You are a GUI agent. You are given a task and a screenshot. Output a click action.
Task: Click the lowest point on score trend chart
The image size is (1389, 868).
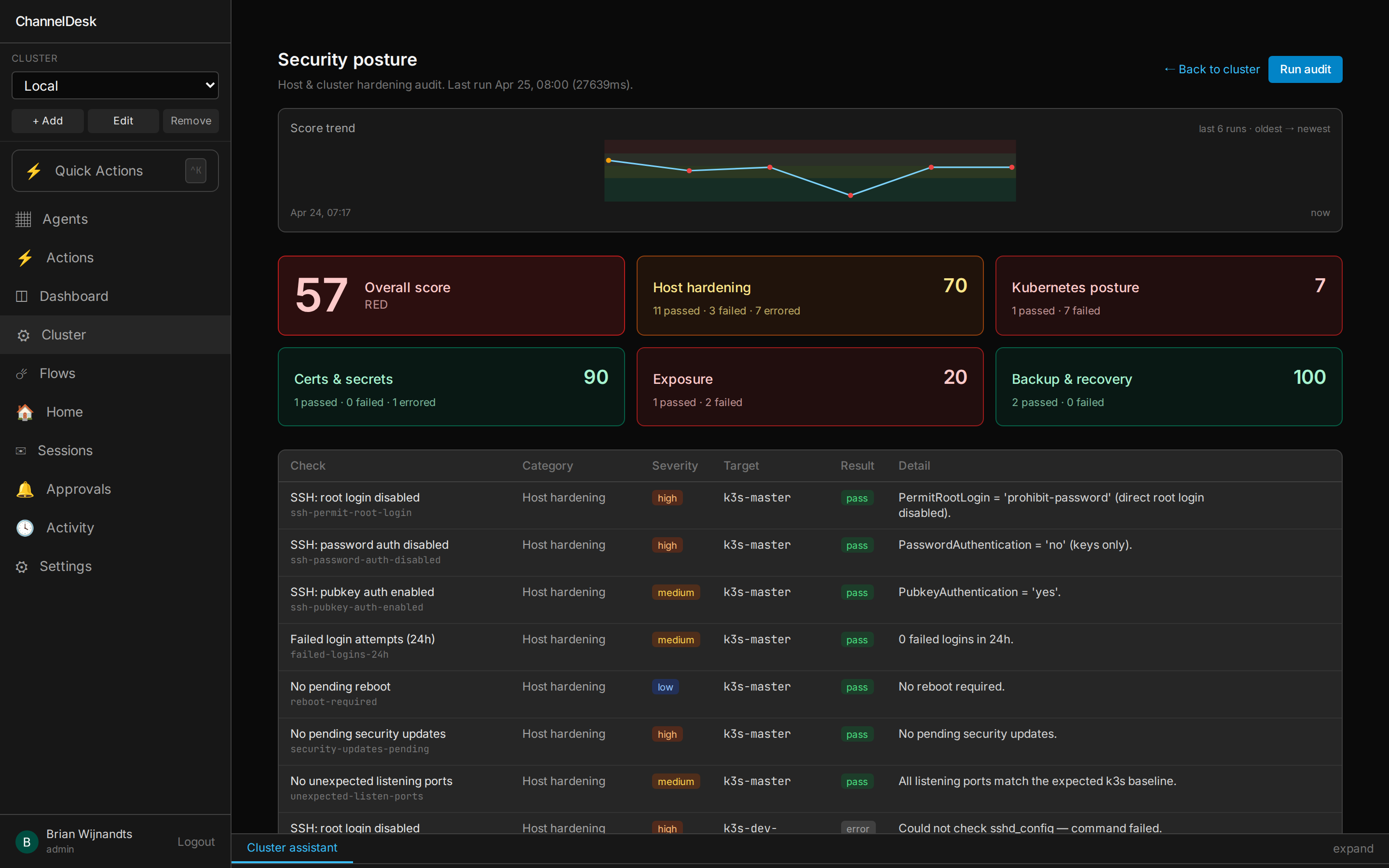[x=851, y=195]
